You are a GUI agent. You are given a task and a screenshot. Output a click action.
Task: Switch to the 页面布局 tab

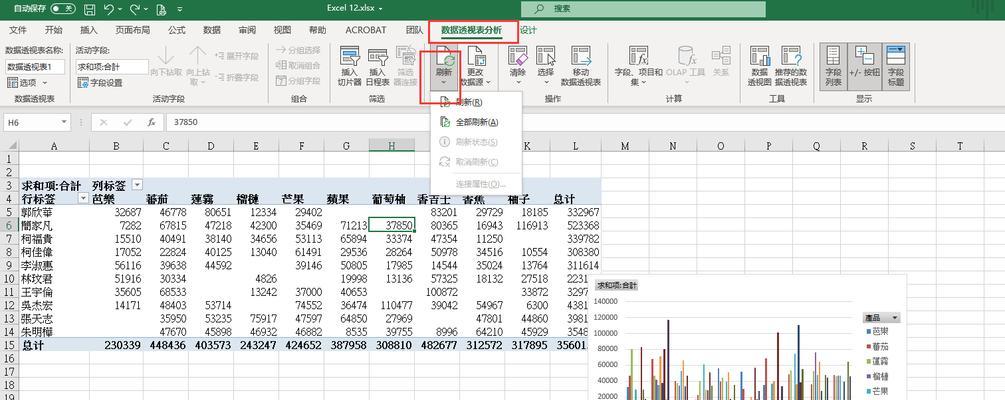coord(133,29)
